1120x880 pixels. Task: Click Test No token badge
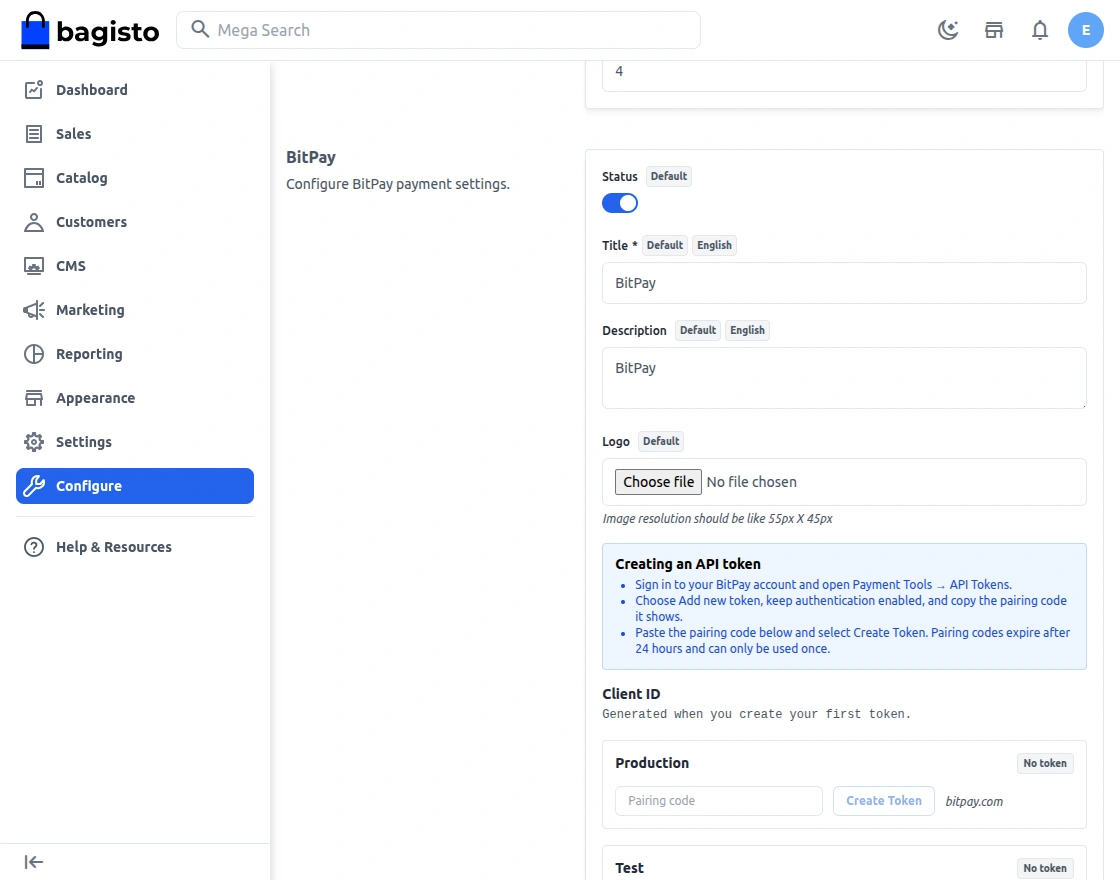click(1045, 869)
